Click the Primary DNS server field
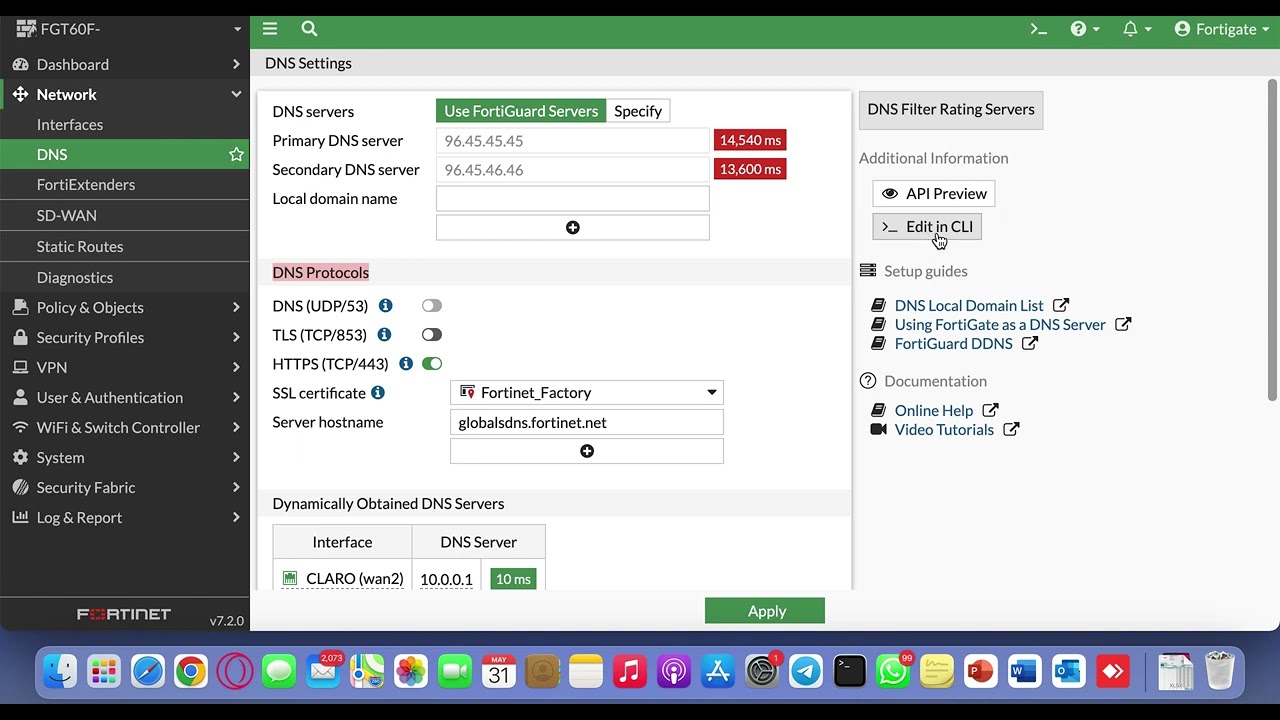Viewport: 1280px width, 720px height. [573, 141]
